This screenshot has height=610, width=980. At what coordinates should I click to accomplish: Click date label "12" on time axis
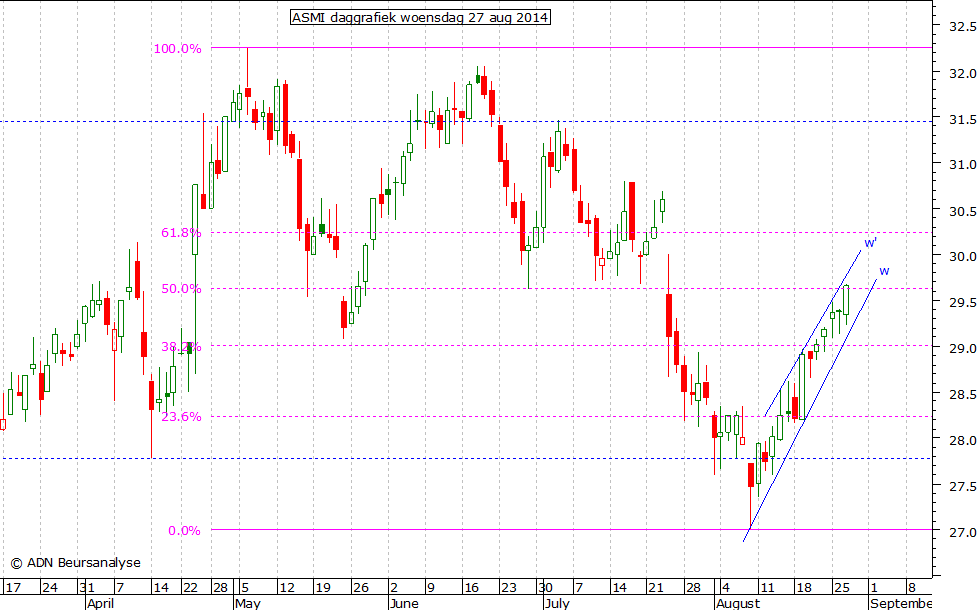pyautogui.click(x=287, y=588)
